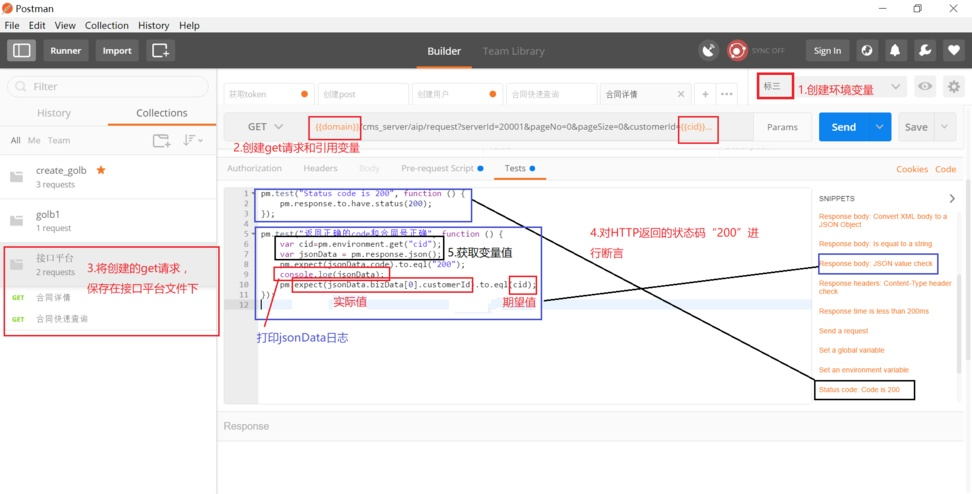Click the Sign In button
Image resolution: width=972 pixels, height=494 pixels.
tap(828, 51)
